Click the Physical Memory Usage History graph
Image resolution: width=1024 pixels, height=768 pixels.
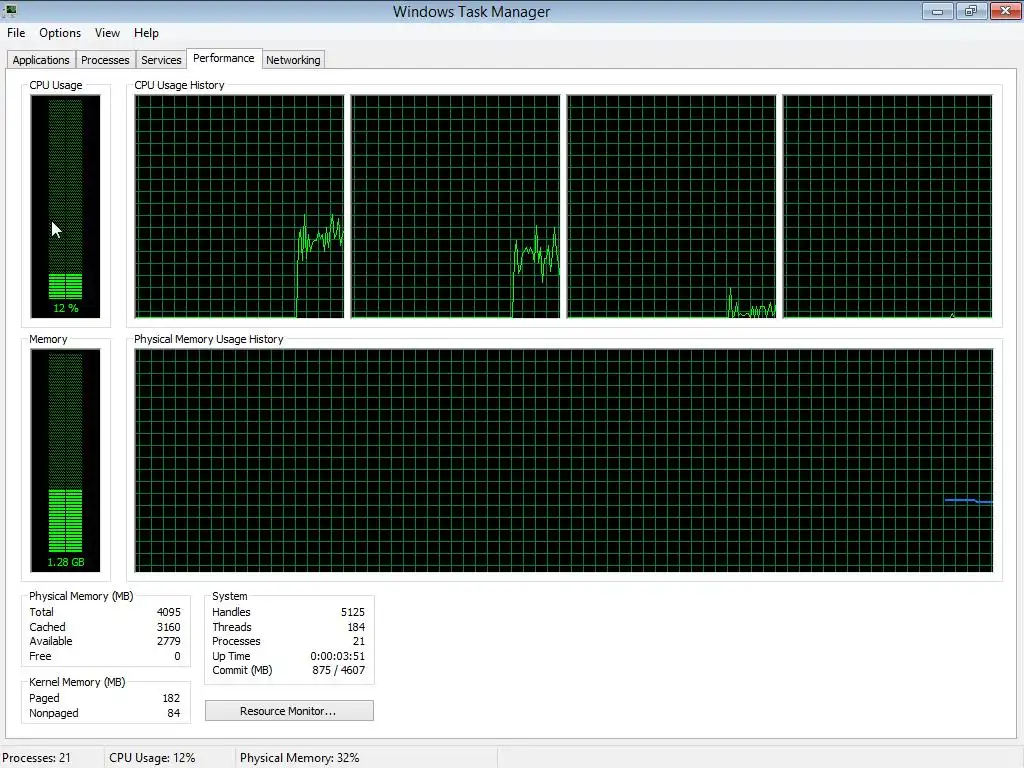564,460
